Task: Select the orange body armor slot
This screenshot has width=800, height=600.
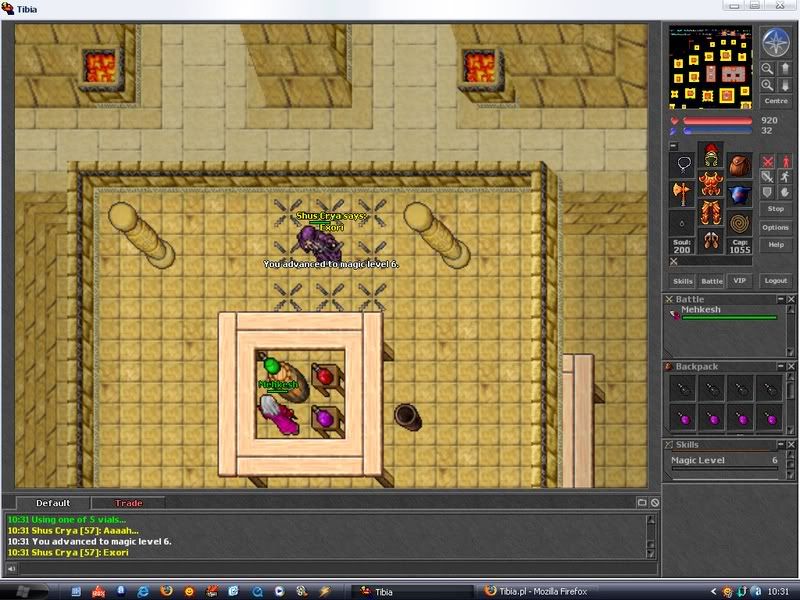Action: (x=711, y=184)
